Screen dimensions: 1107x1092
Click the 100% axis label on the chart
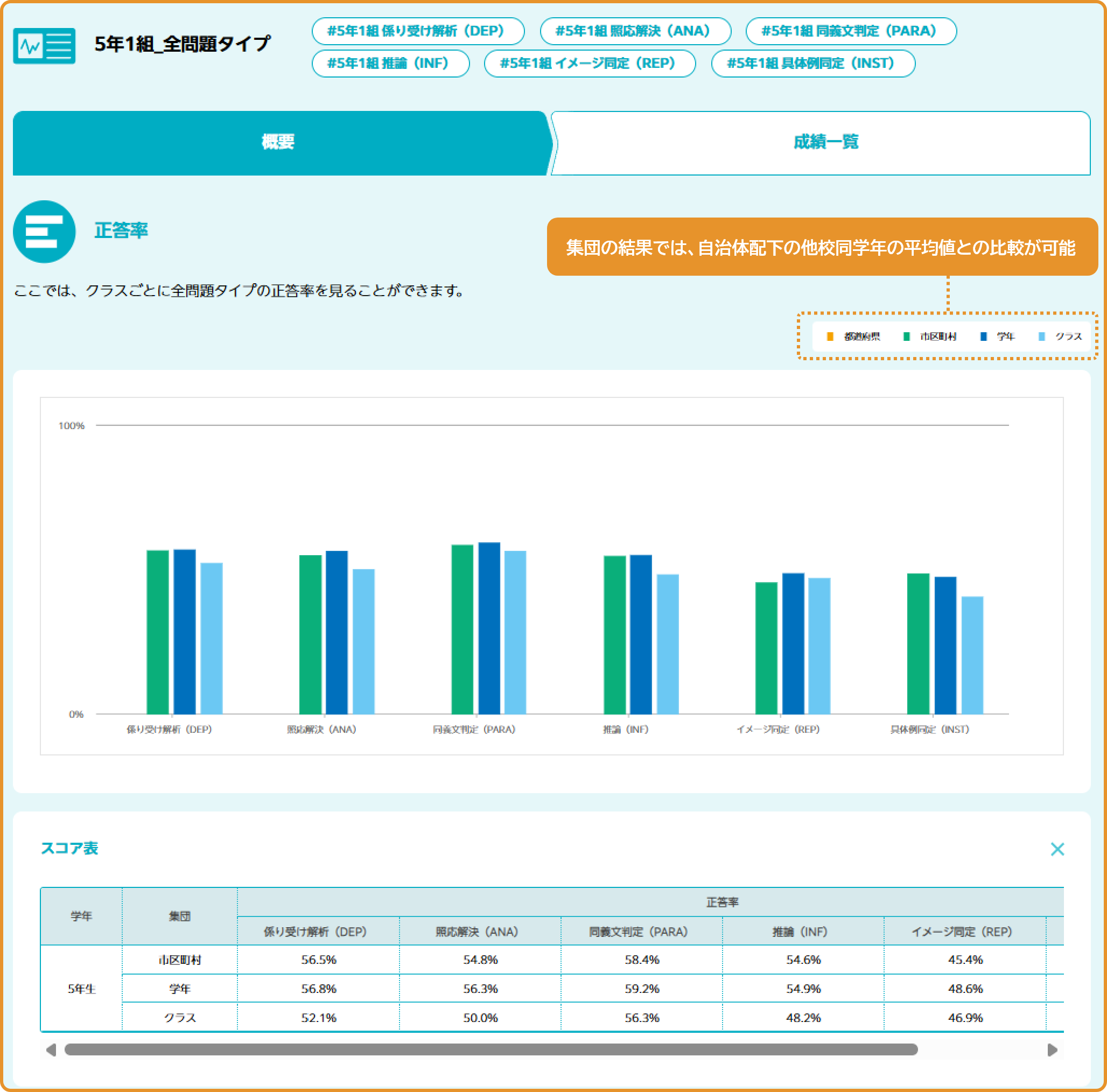tap(71, 426)
